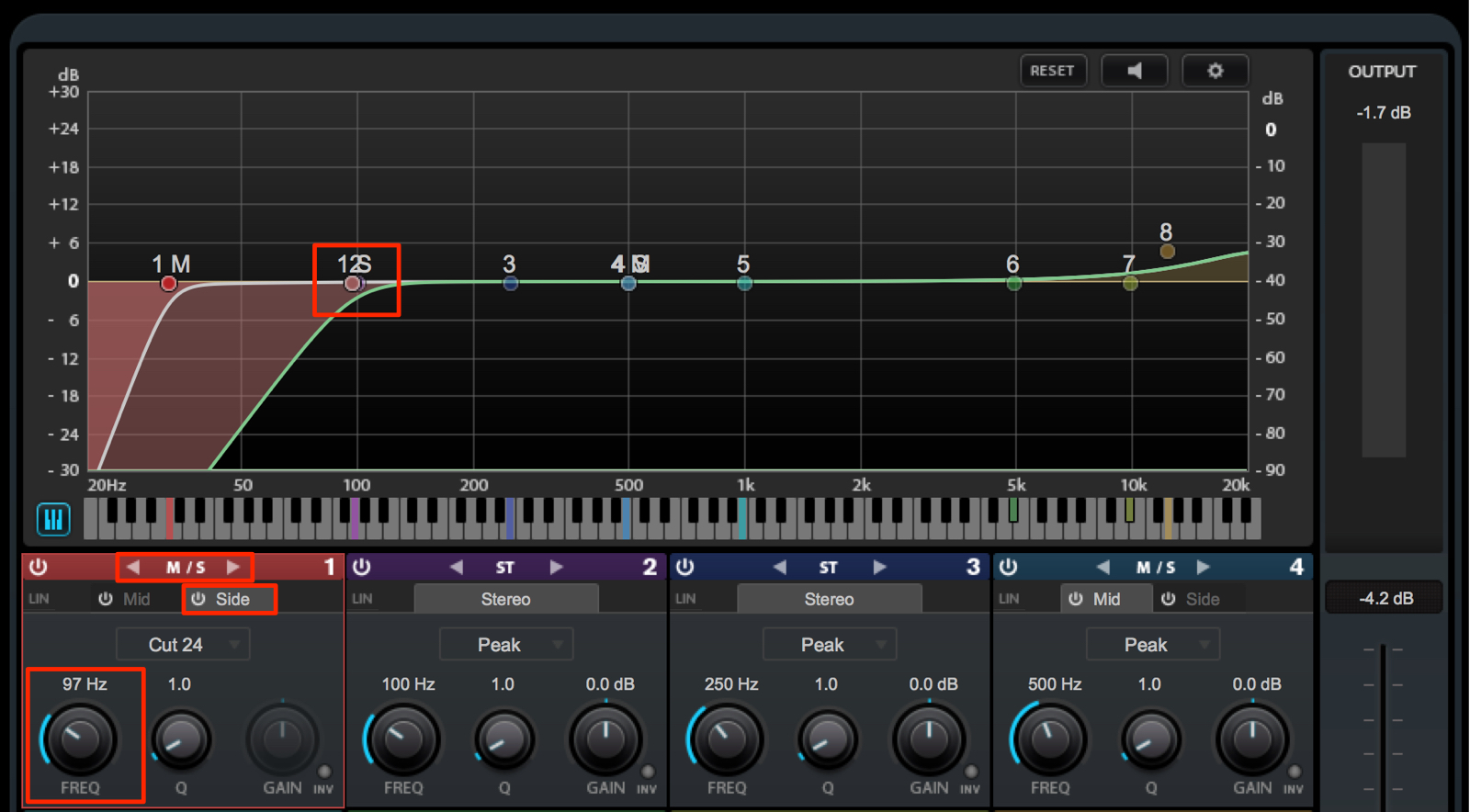Open band 4 Peak filter type dropdown
Image resolution: width=1470 pixels, height=812 pixels.
tap(1153, 645)
